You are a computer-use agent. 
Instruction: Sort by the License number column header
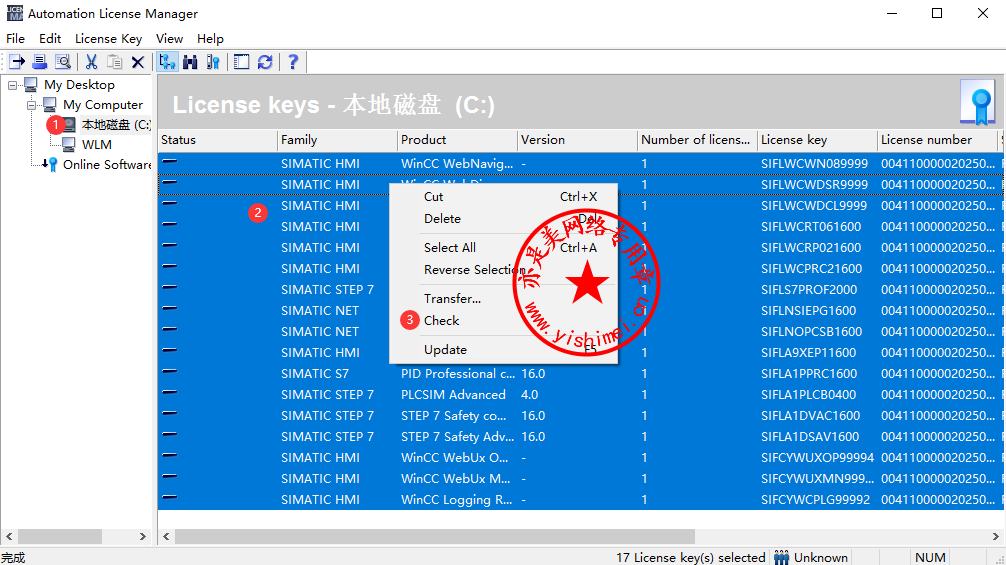(937, 140)
